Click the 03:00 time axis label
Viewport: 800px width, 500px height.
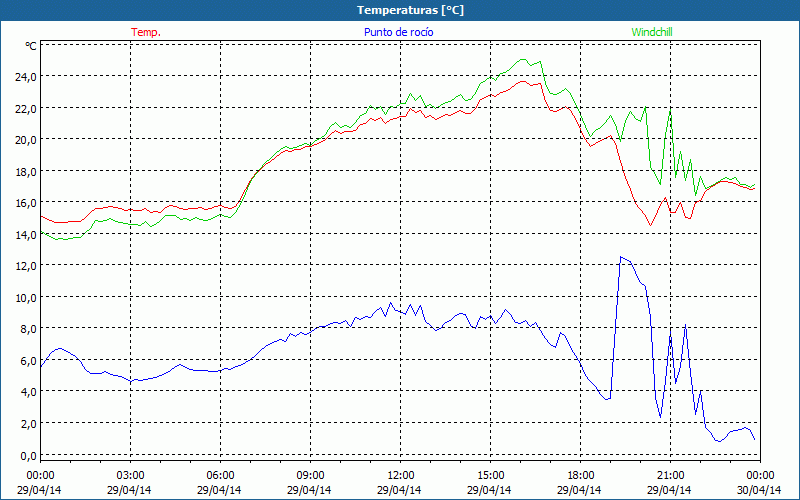pos(131,476)
